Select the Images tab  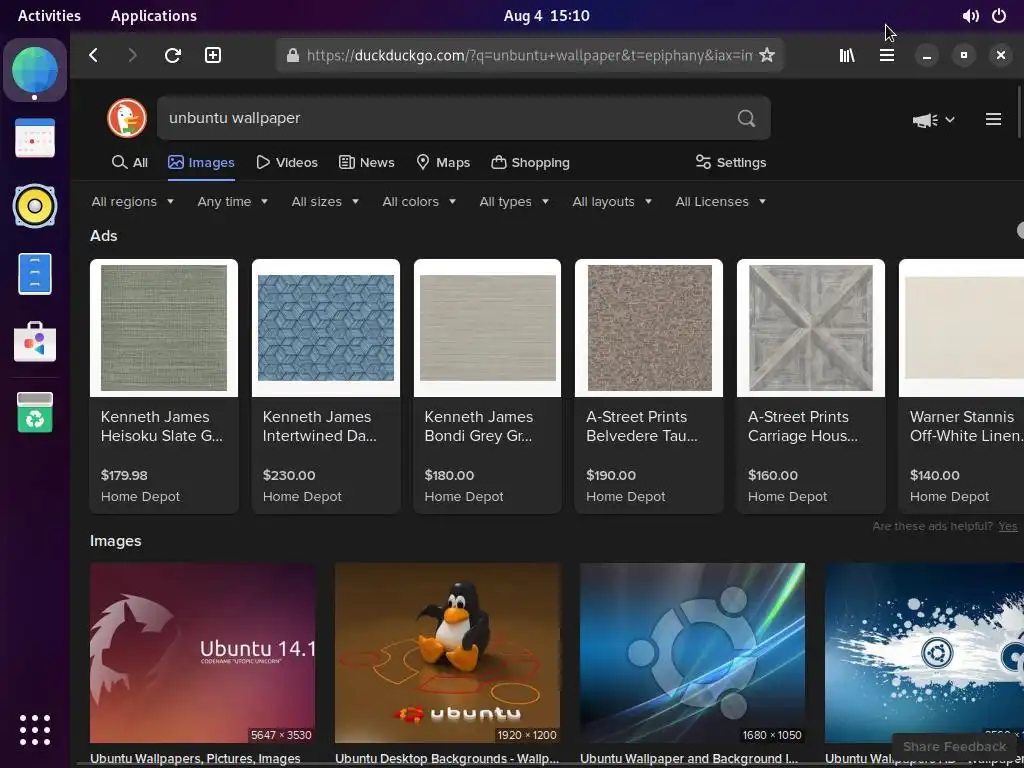[201, 163]
